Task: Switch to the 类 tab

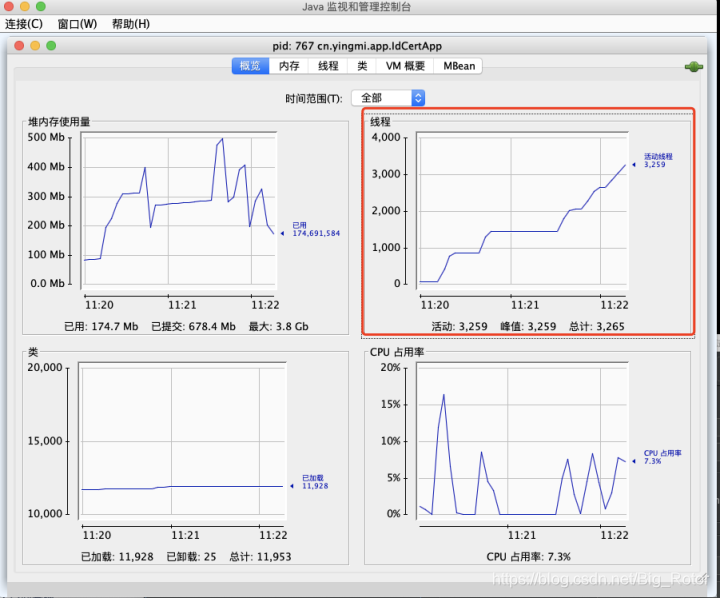Action: [x=362, y=66]
